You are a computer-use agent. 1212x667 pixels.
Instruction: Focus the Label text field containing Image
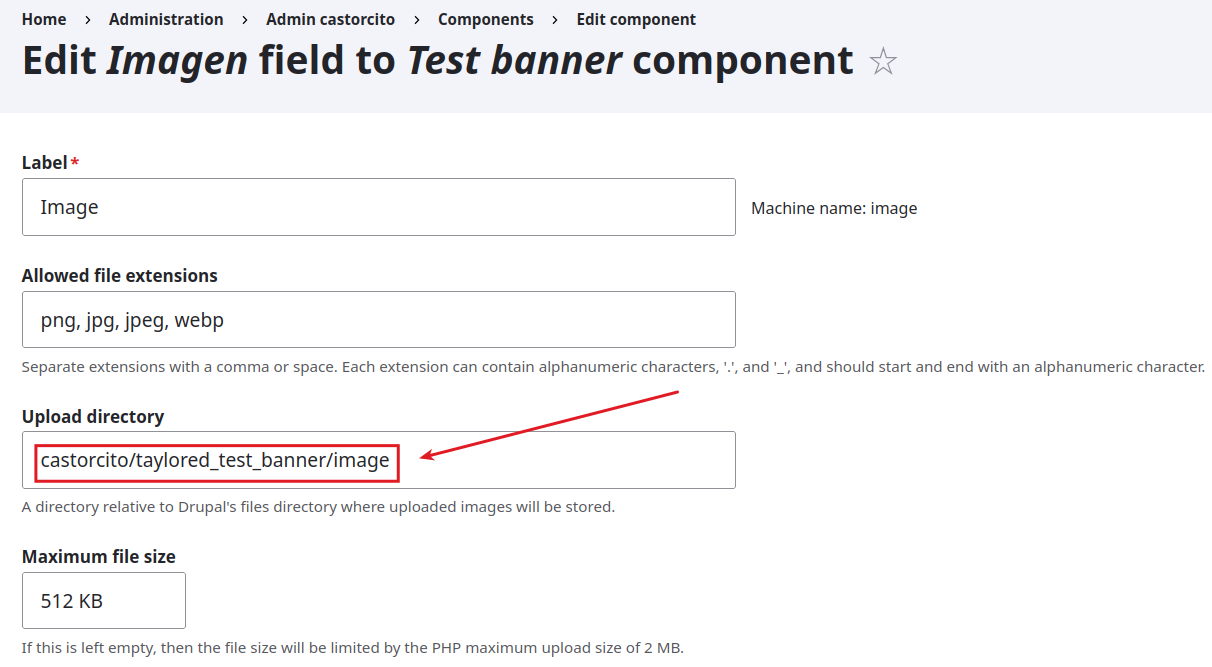tap(378, 207)
